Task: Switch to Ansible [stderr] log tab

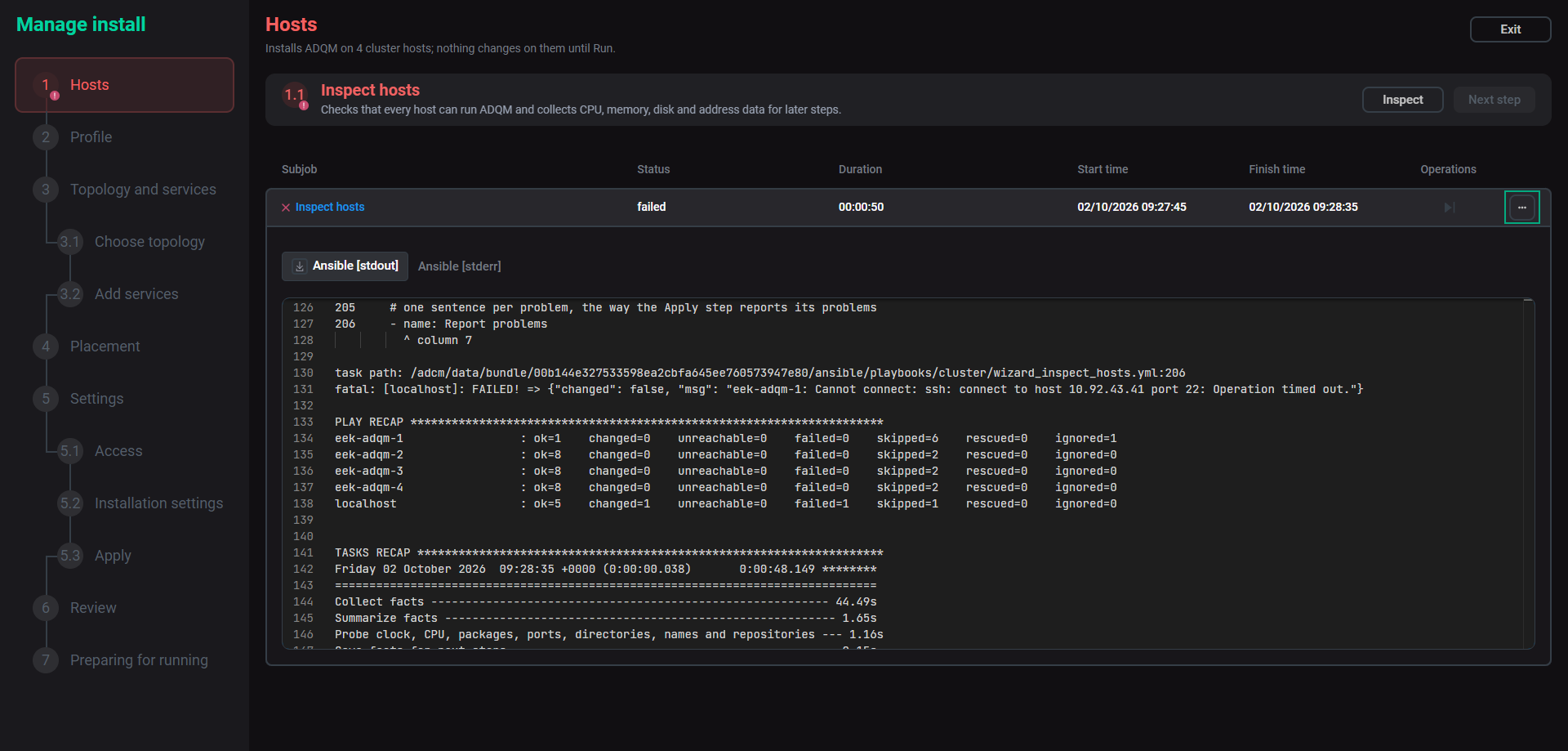Action: [460, 266]
